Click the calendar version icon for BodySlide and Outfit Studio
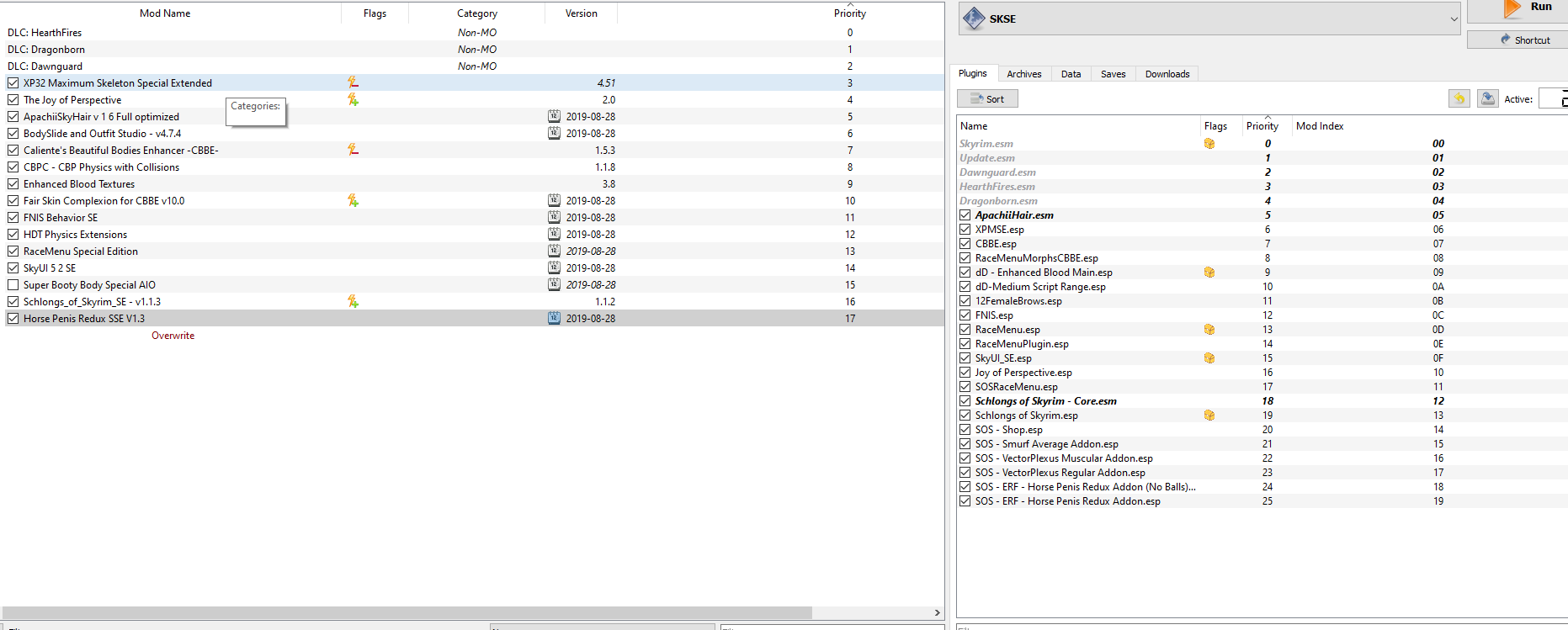Viewport: 1568px width, 630px height. point(554,133)
